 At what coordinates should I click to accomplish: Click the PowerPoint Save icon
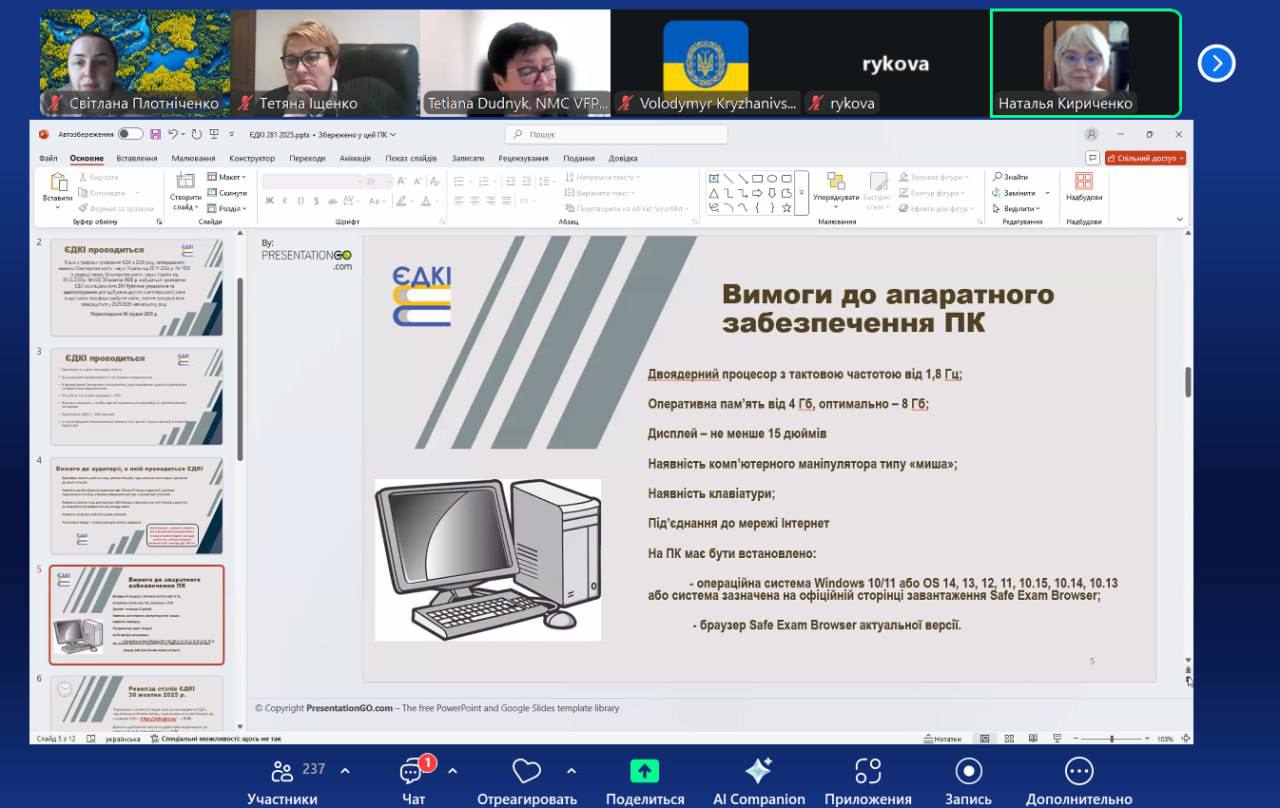pos(155,134)
